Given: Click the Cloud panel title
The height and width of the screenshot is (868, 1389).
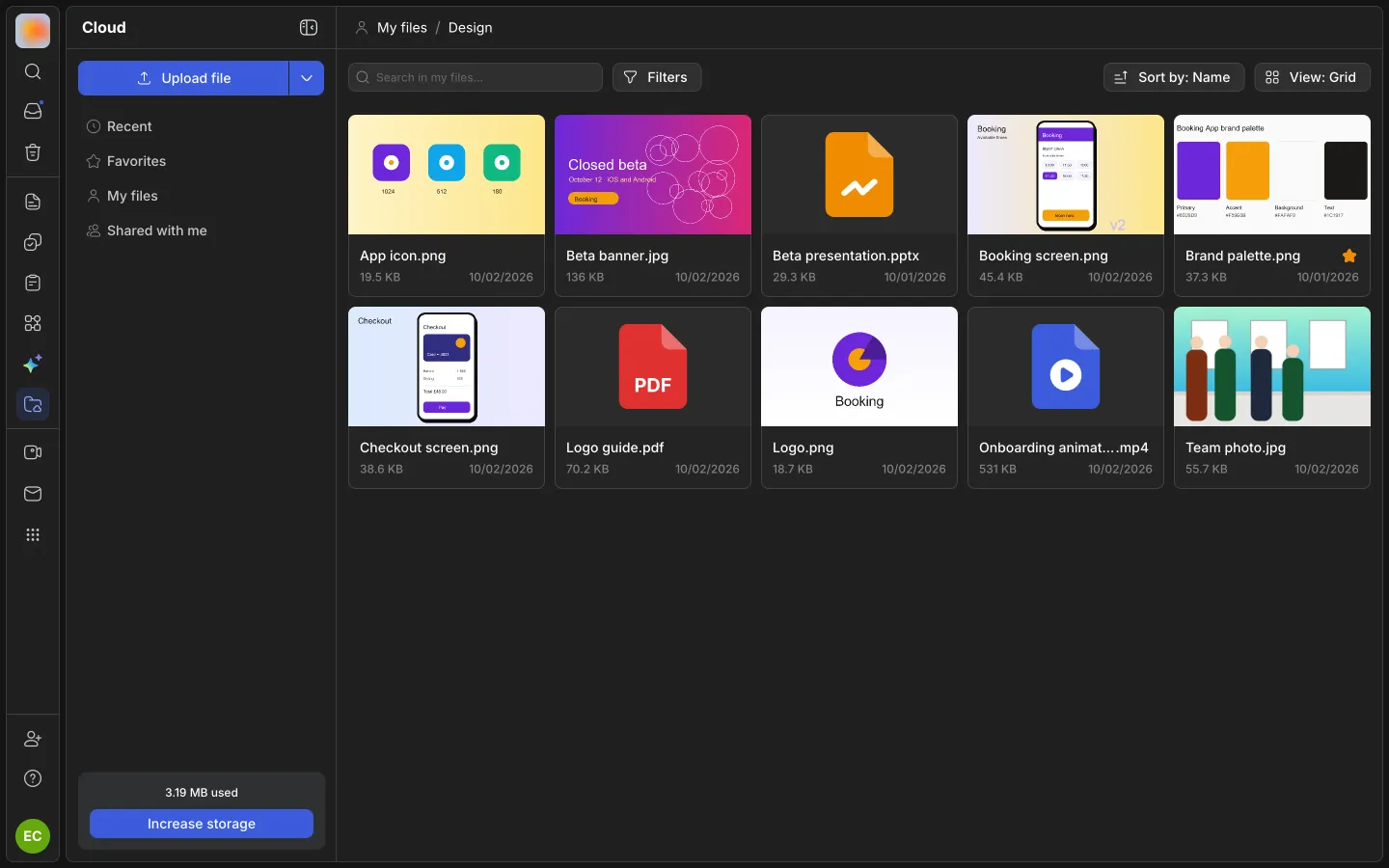Looking at the screenshot, I should (104, 28).
